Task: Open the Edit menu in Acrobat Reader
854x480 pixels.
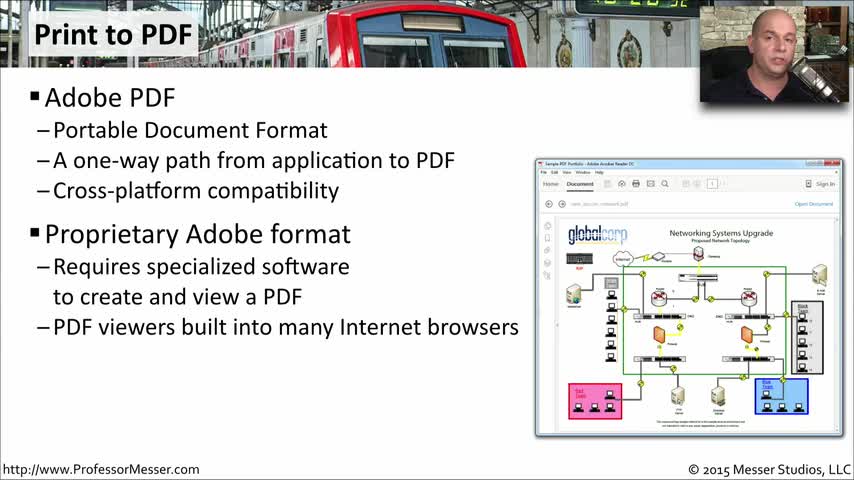Action: 554,172
